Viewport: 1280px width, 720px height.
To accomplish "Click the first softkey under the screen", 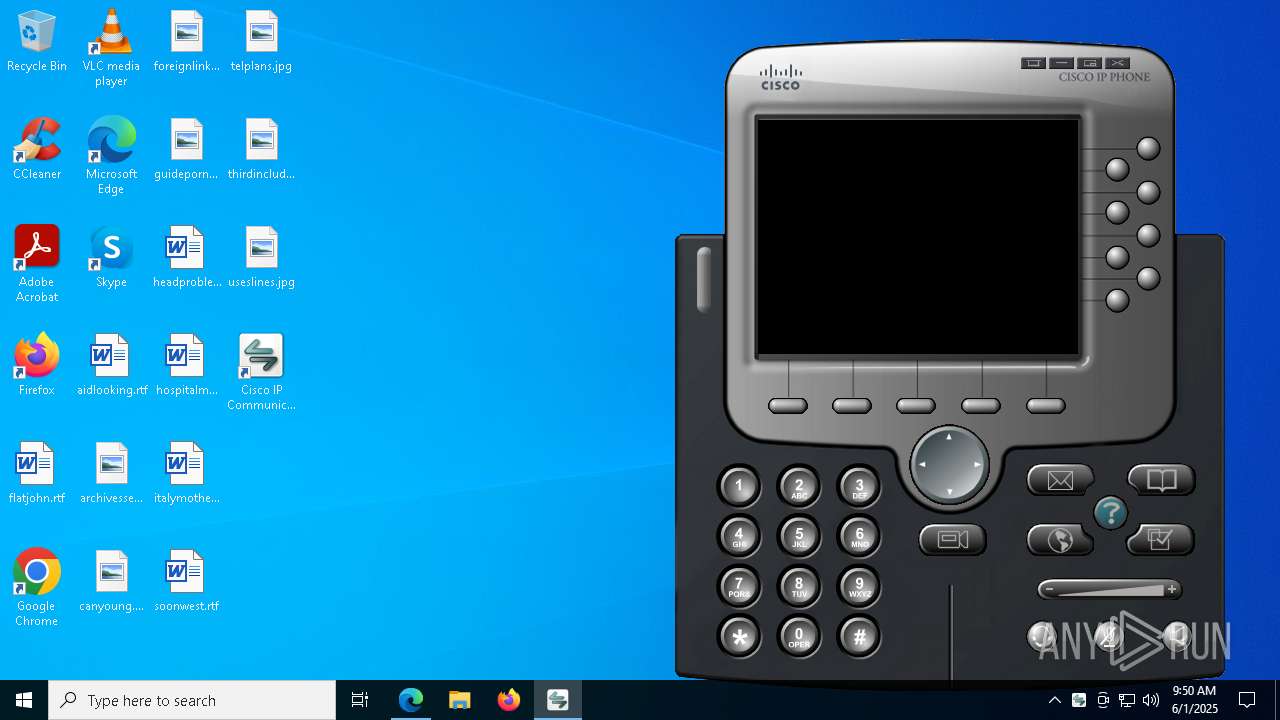I will point(788,406).
